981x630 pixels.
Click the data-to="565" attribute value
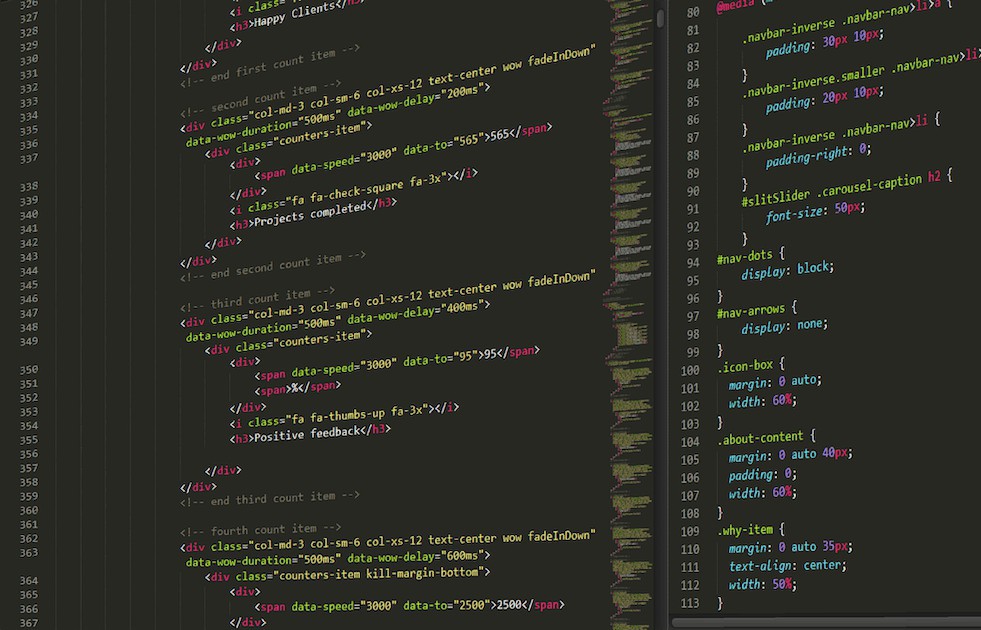point(443,145)
